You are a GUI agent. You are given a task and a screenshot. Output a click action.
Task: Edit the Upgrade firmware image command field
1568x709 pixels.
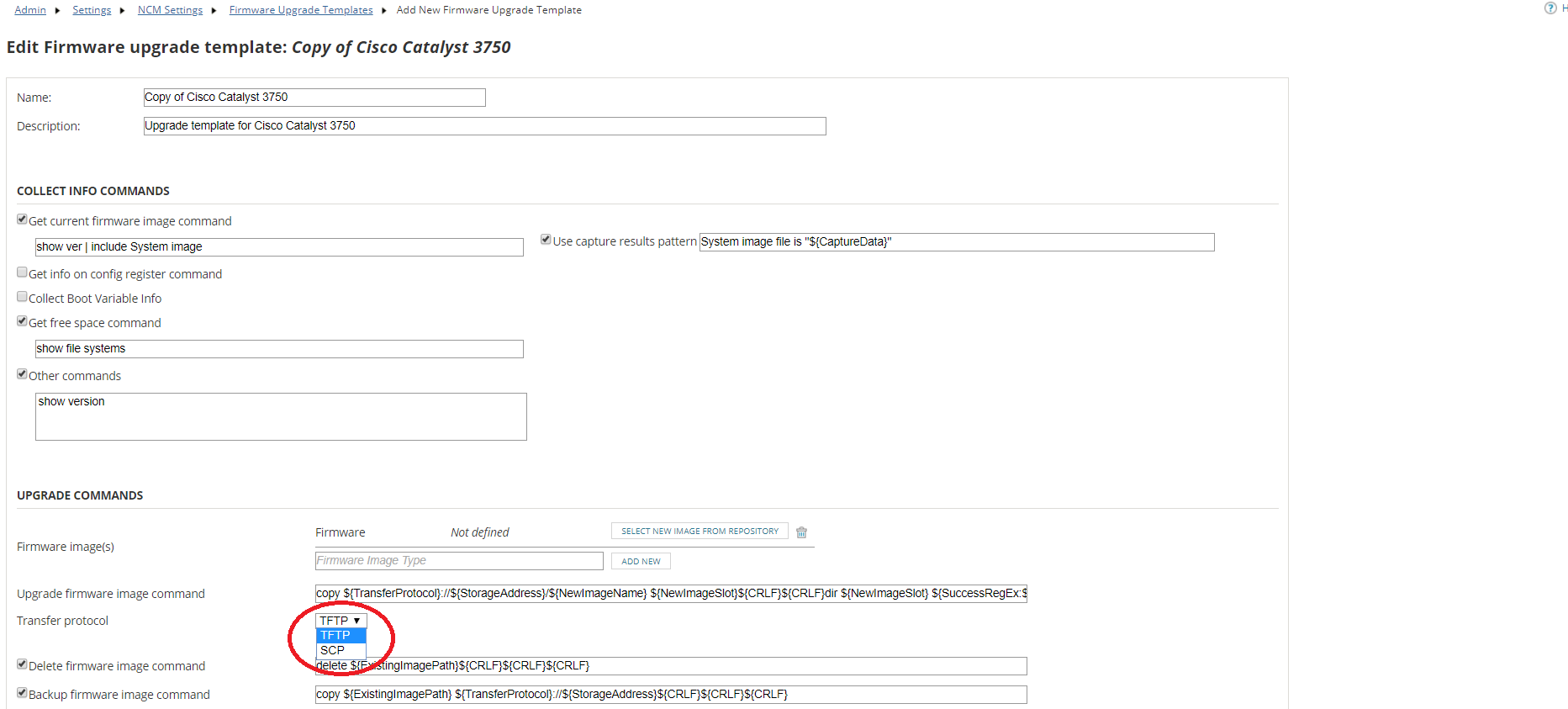671,594
